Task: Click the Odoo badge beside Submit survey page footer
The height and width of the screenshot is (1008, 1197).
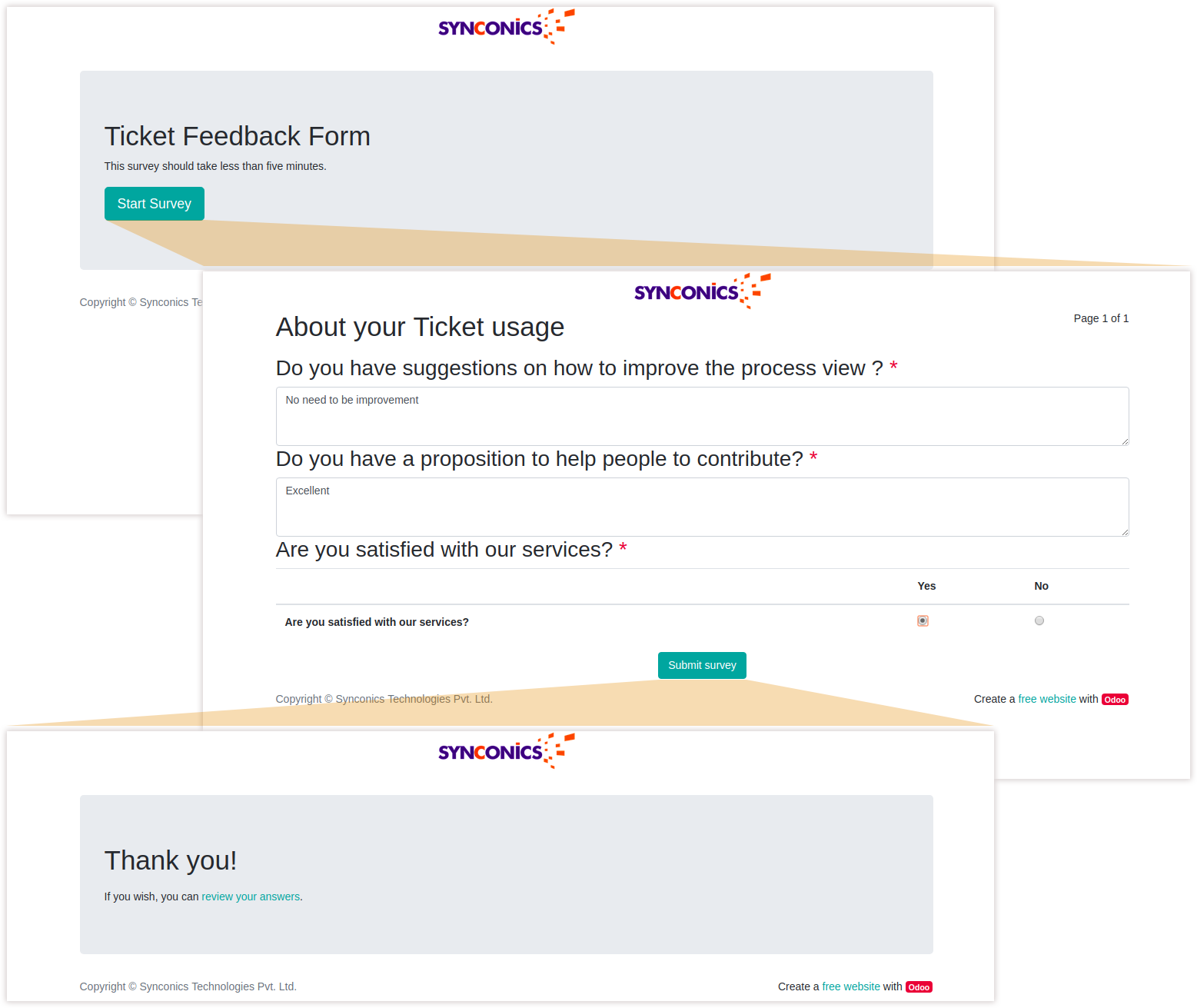Action: [1115, 700]
